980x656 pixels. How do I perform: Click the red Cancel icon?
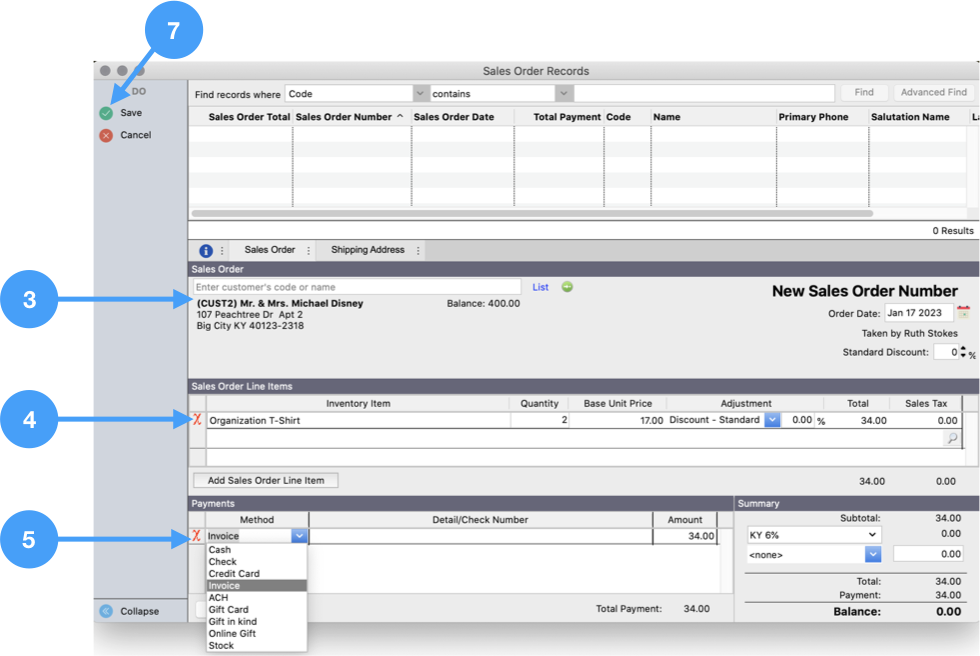(x=106, y=135)
